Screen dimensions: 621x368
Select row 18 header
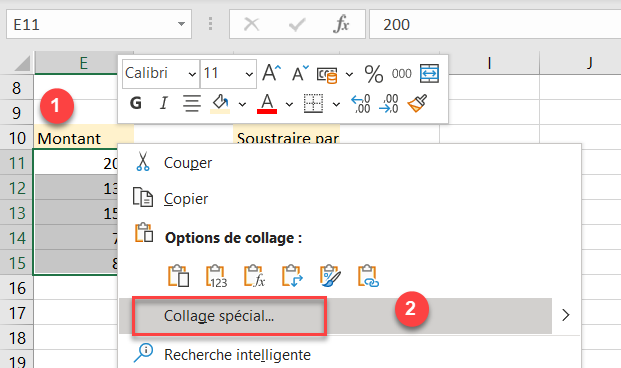[17, 338]
